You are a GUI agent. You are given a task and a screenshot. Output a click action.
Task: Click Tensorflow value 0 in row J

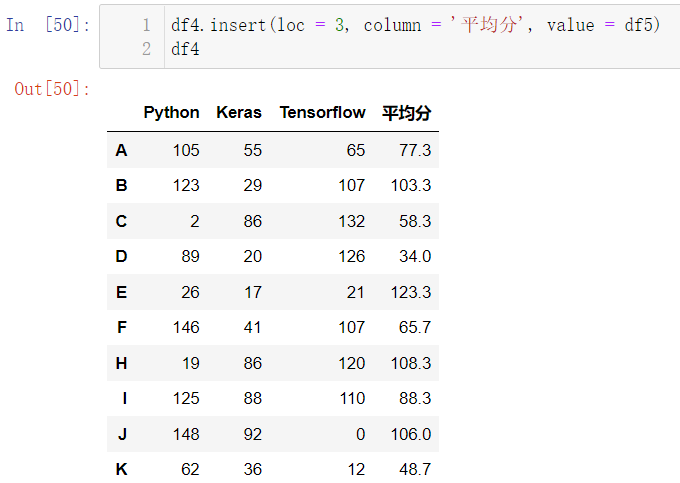360,434
